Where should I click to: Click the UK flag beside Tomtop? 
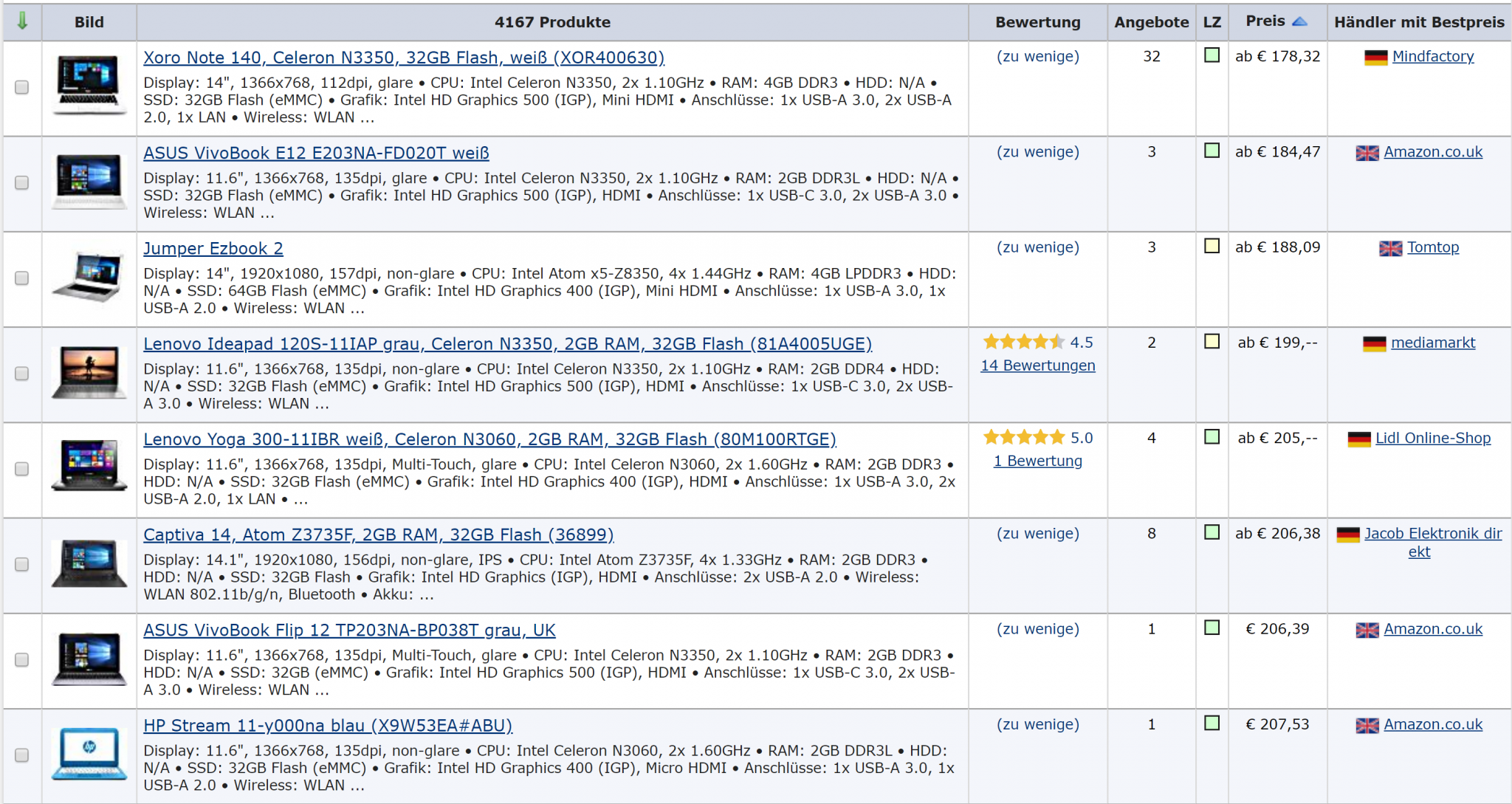click(1391, 249)
